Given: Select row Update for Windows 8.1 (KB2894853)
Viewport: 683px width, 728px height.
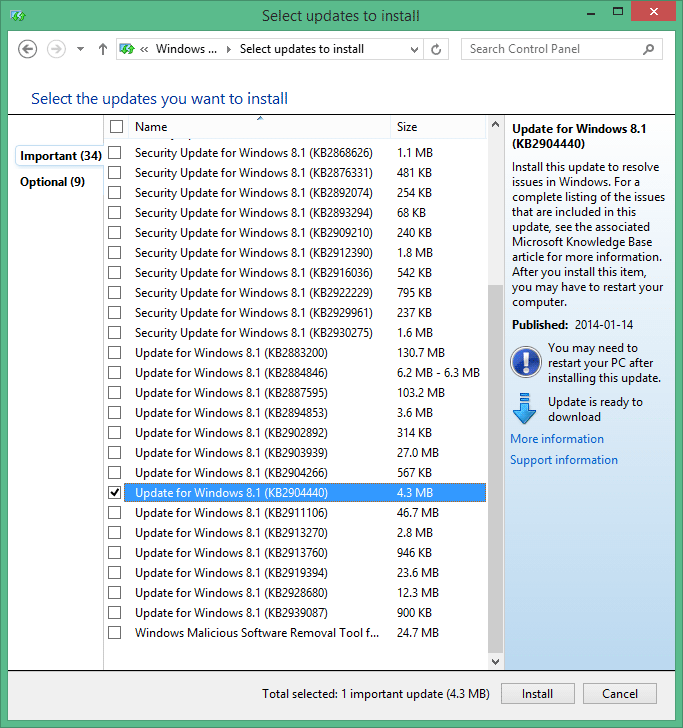Looking at the screenshot, I should [305, 413].
